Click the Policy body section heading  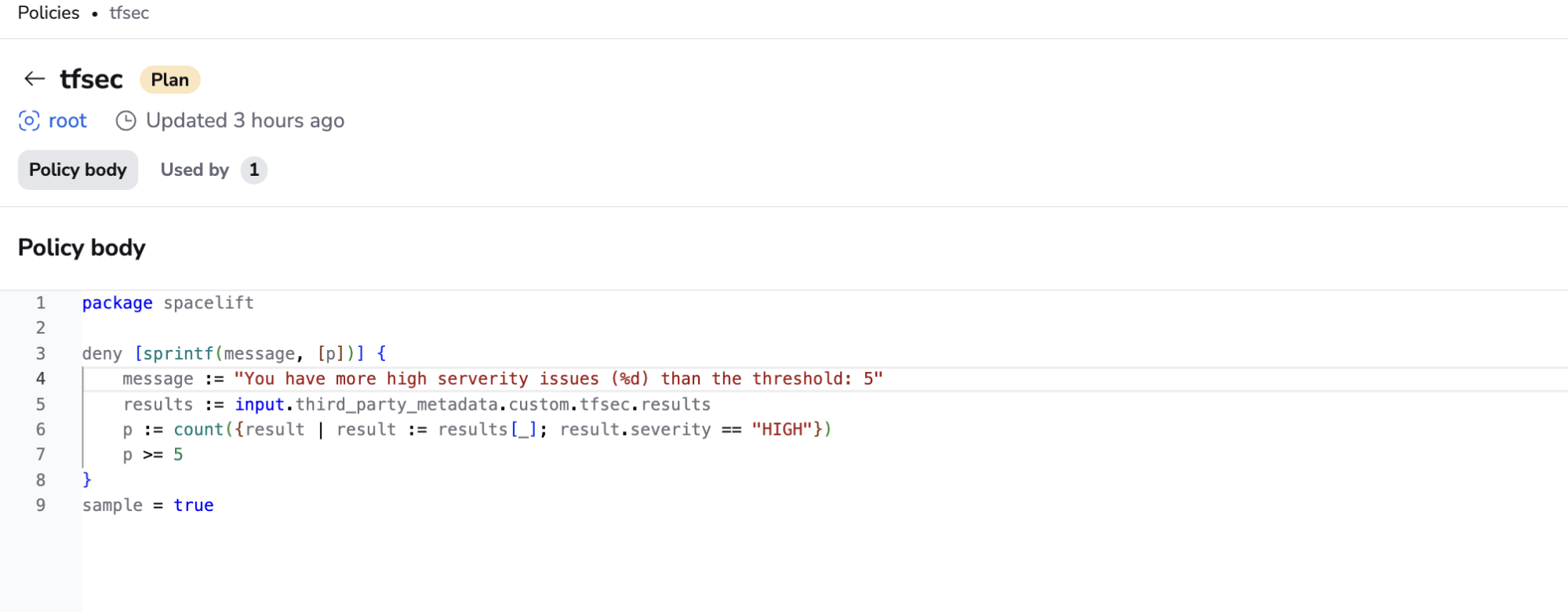tap(81, 247)
